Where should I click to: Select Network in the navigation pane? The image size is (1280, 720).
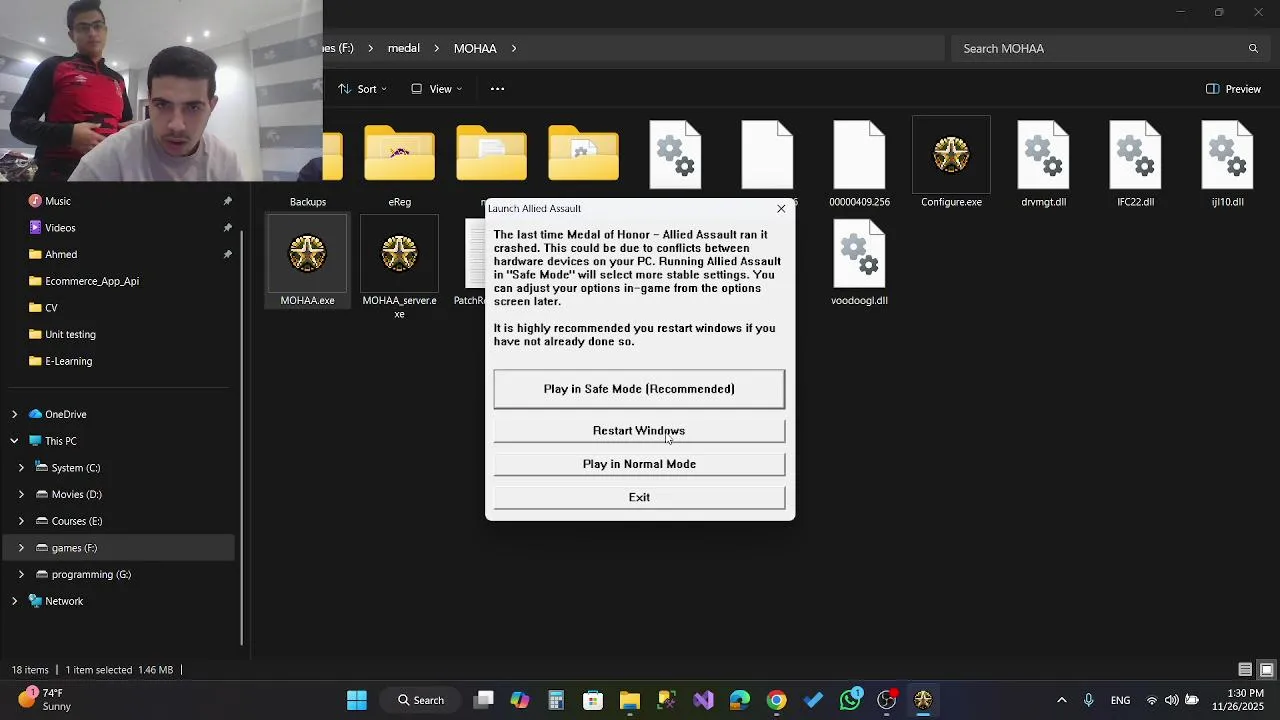point(64,601)
